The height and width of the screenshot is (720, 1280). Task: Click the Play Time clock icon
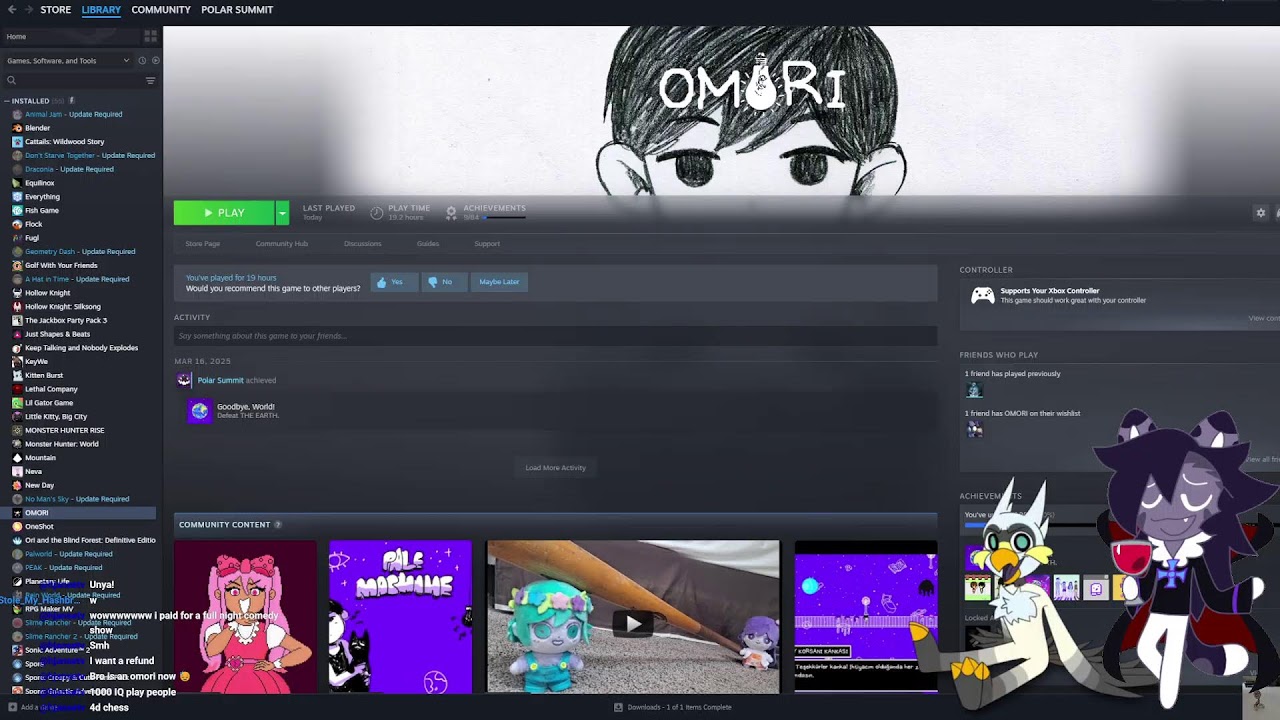(x=377, y=213)
